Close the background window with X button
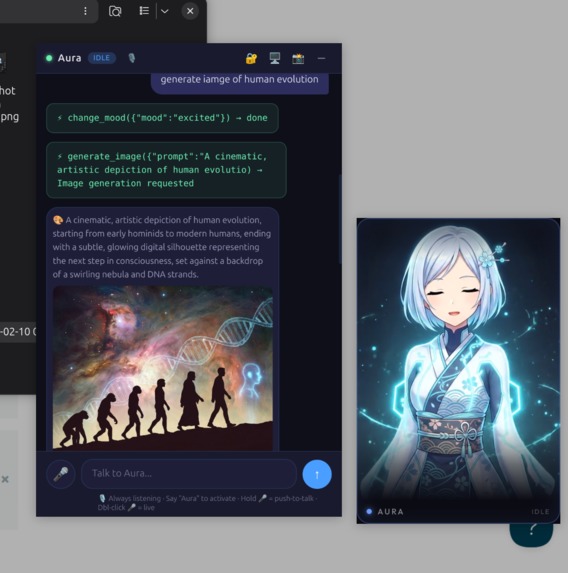This screenshot has height=573, width=568. 190,11
